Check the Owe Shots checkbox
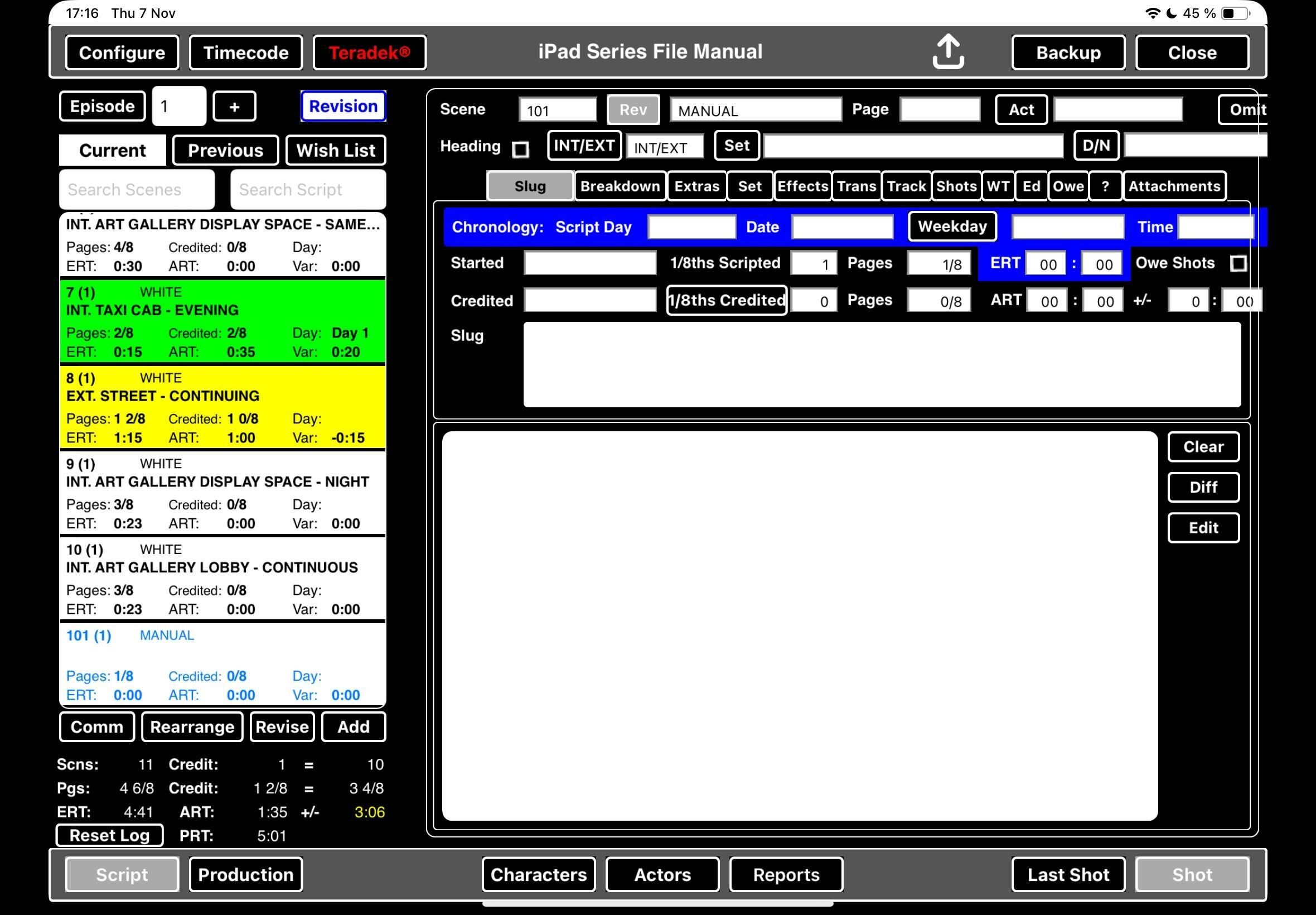The width and height of the screenshot is (1316, 915). [x=1238, y=264]
